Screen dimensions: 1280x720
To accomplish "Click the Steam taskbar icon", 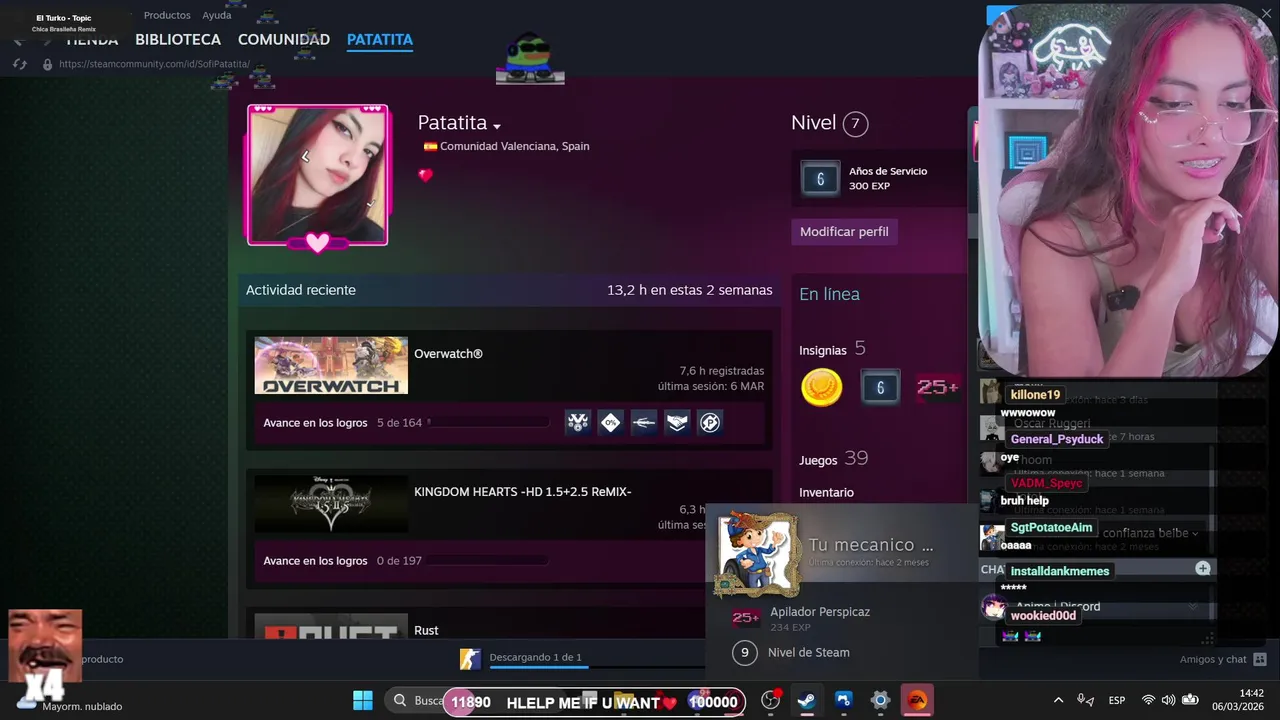I will tap(806, 700).
